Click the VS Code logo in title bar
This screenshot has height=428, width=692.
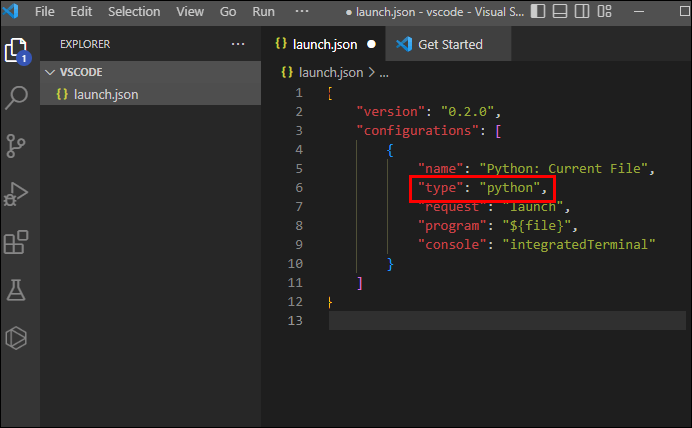[13, 12]
